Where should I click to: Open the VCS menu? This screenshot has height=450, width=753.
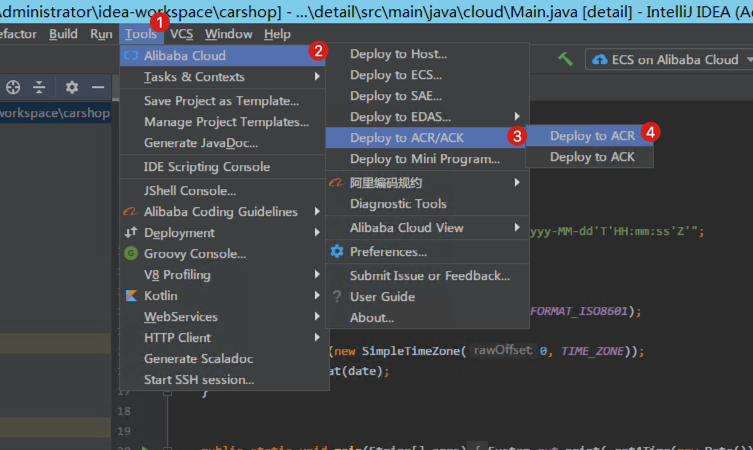[182, 34]
